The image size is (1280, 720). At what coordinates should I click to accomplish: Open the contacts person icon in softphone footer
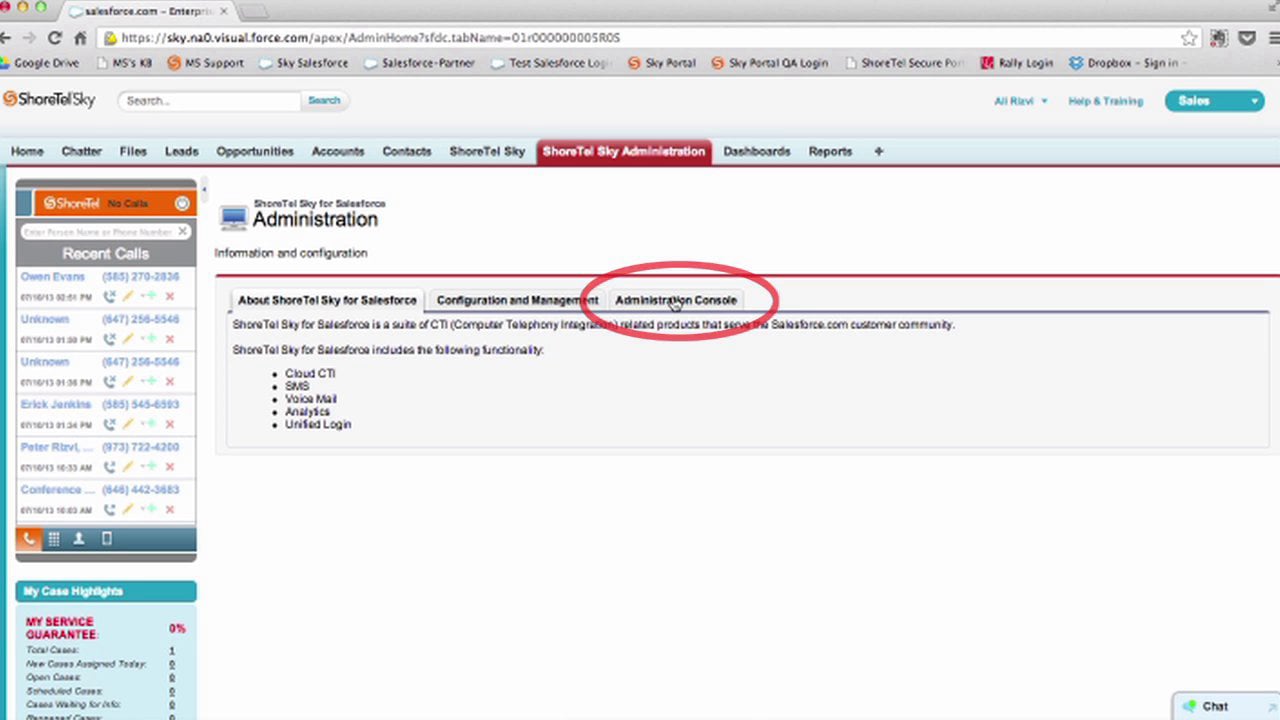(x=79, y=539)
